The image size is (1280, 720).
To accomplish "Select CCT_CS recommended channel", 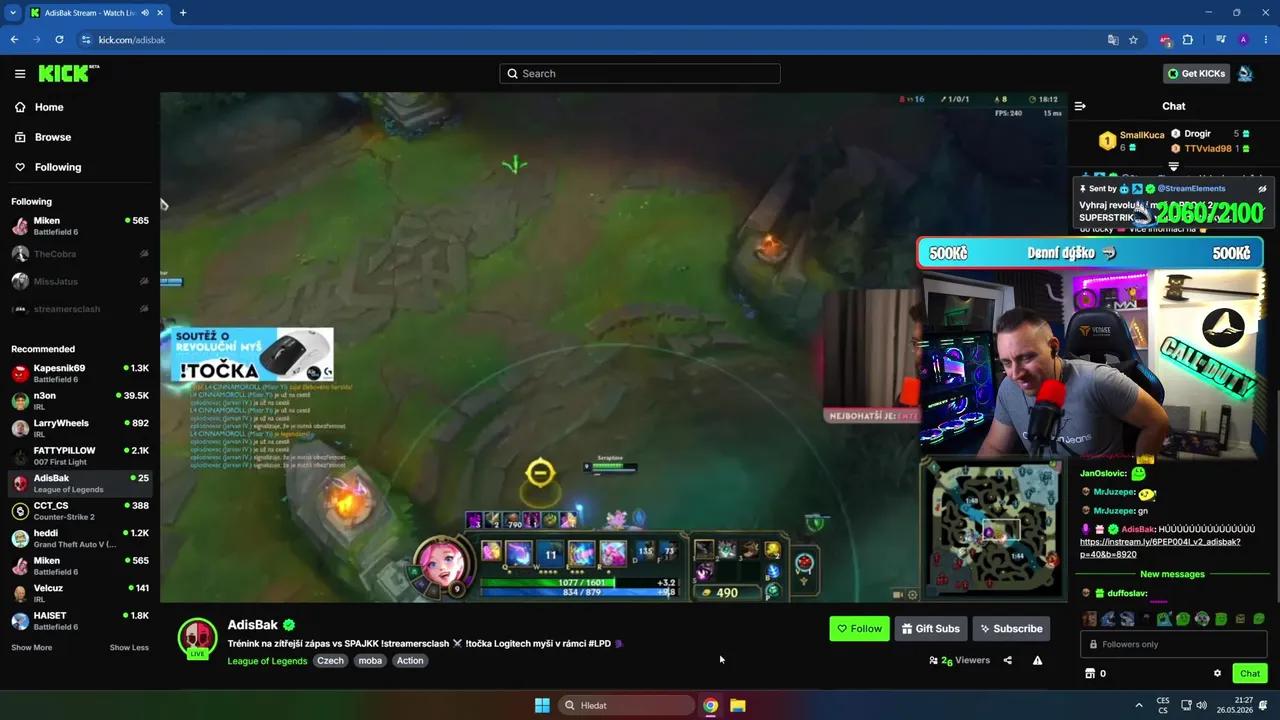I will [80, 511].
